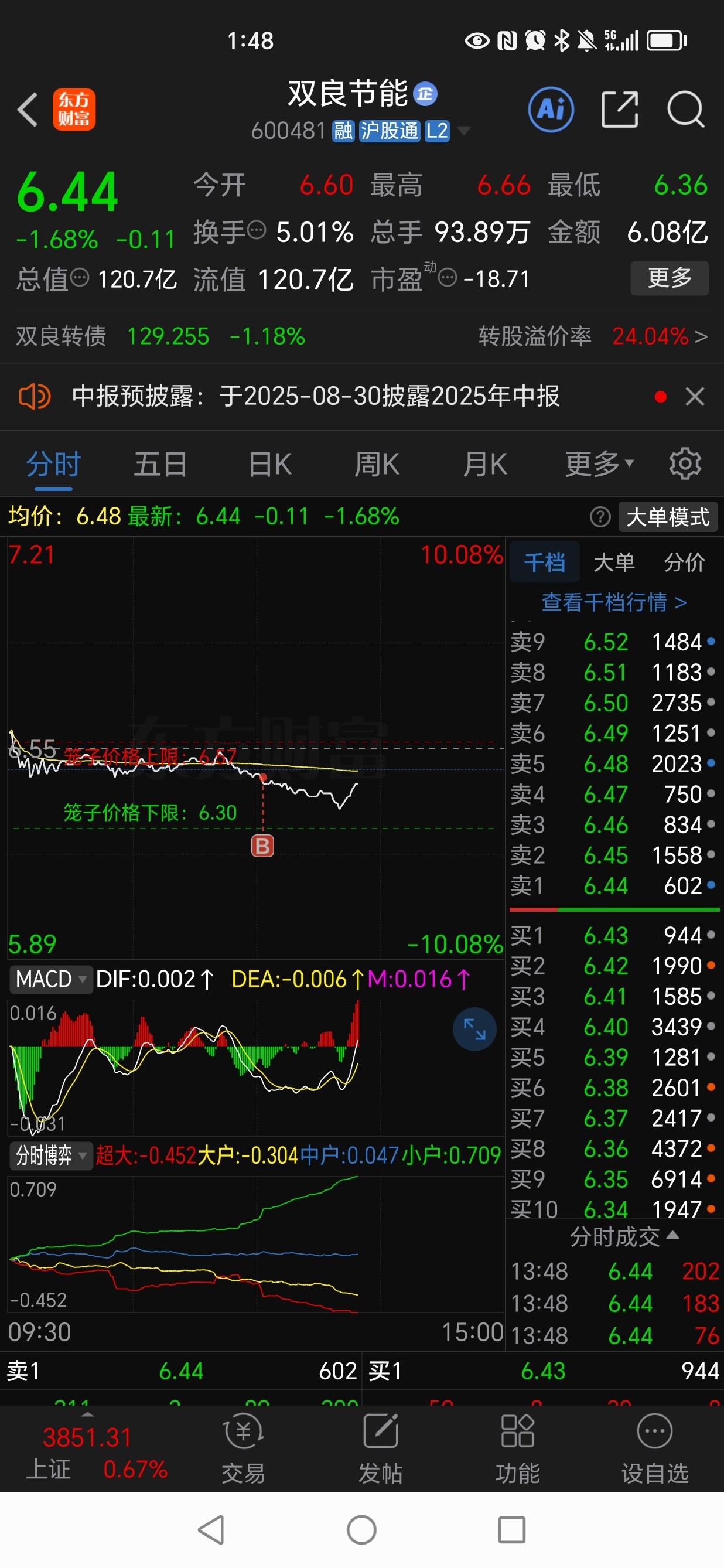Open chart settings gear icon

coord(685,464)
